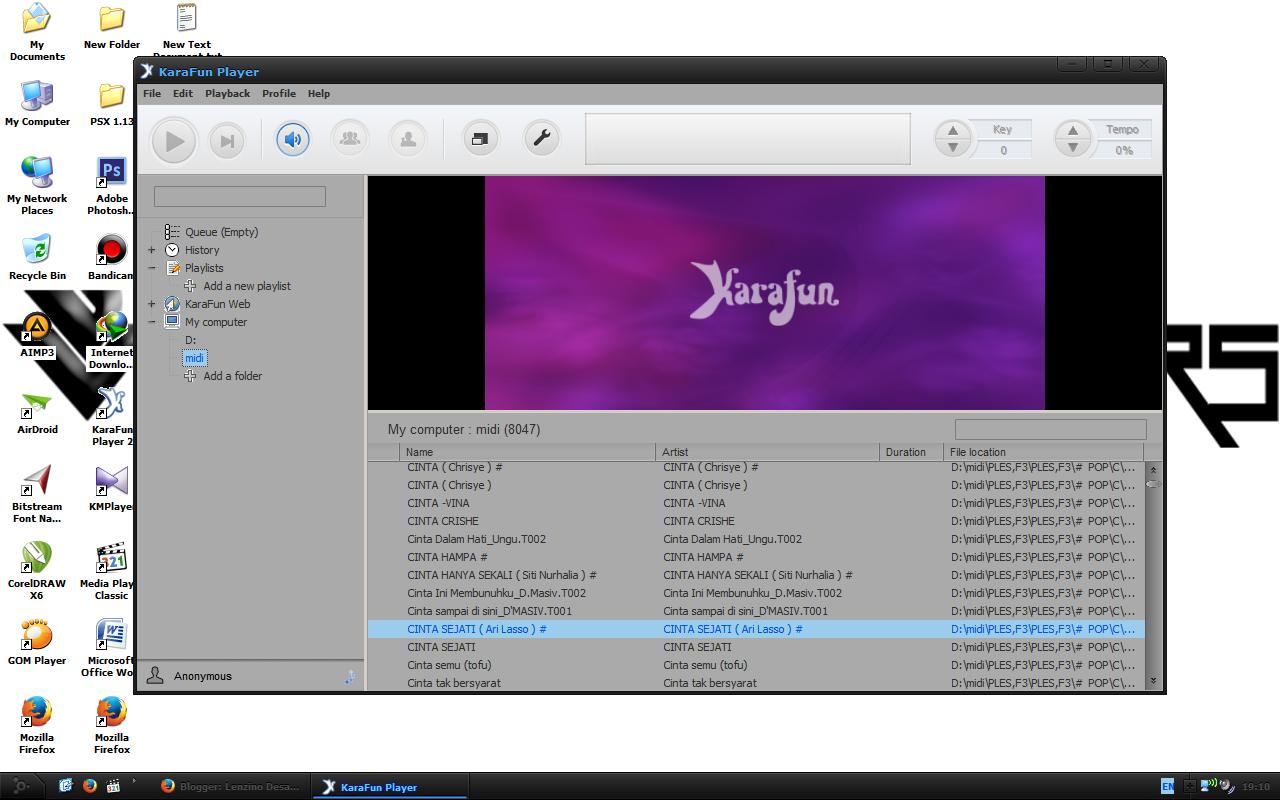
Task: Toggle the backing vocals (group) button
Action: click(x=350, y=139)
